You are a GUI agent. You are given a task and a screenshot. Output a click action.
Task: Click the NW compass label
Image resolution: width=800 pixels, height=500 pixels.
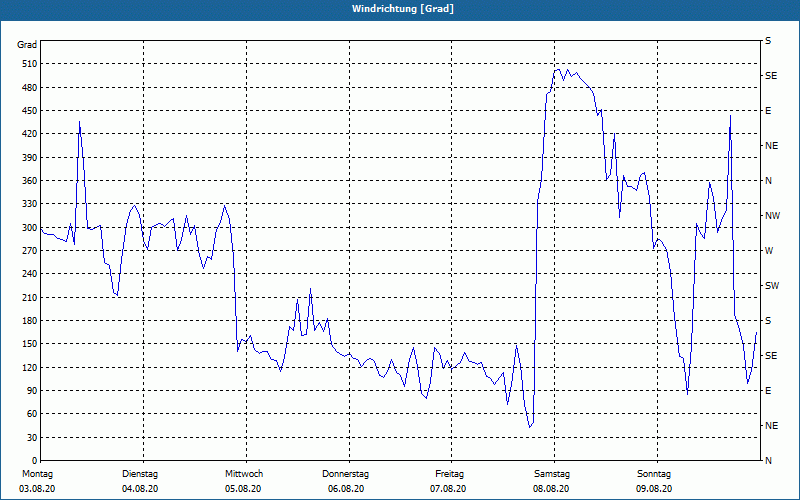pyautogui.click(x=773, y=216)
